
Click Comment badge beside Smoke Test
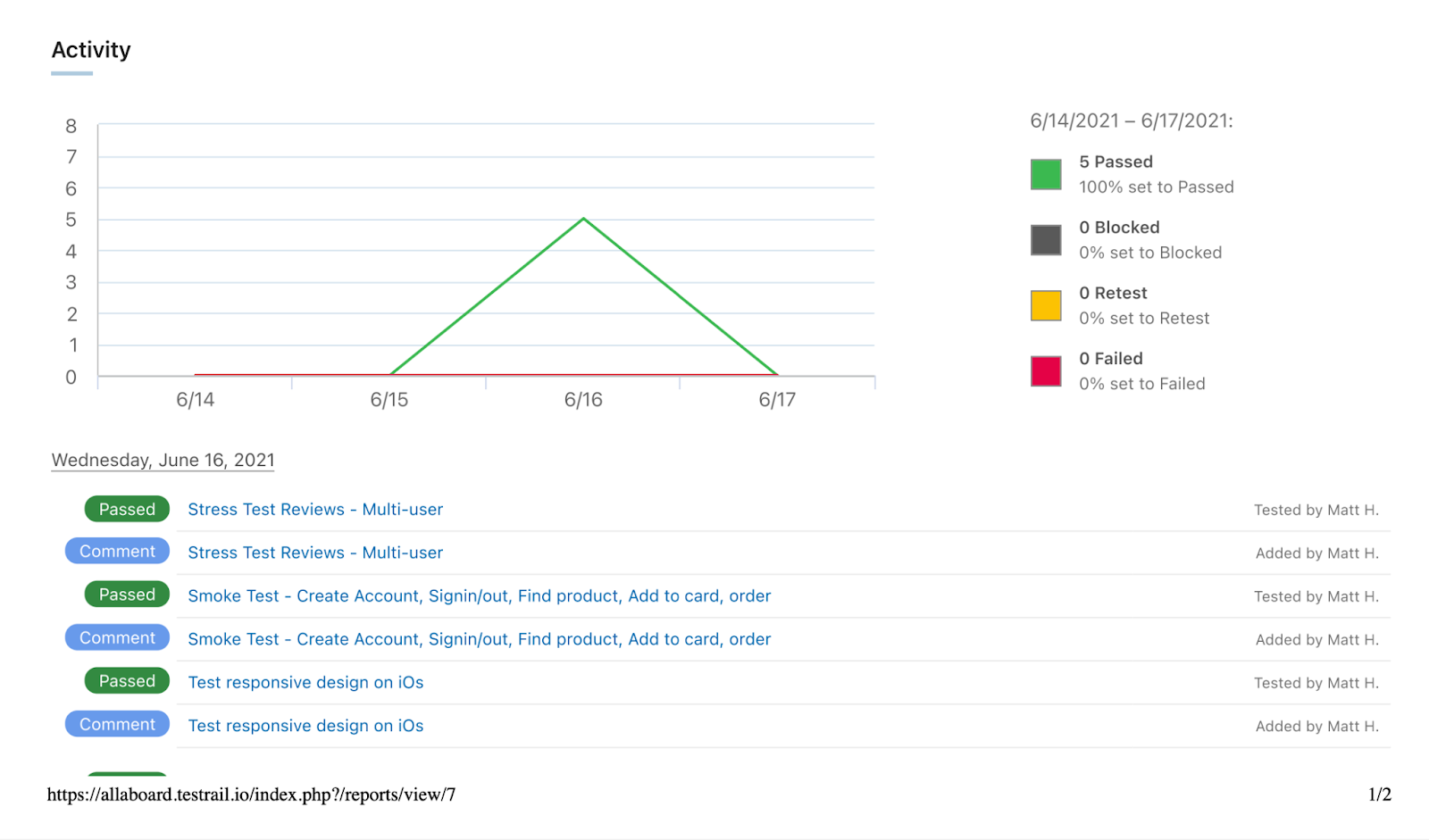pyautogui.click(x=117, y=637)
